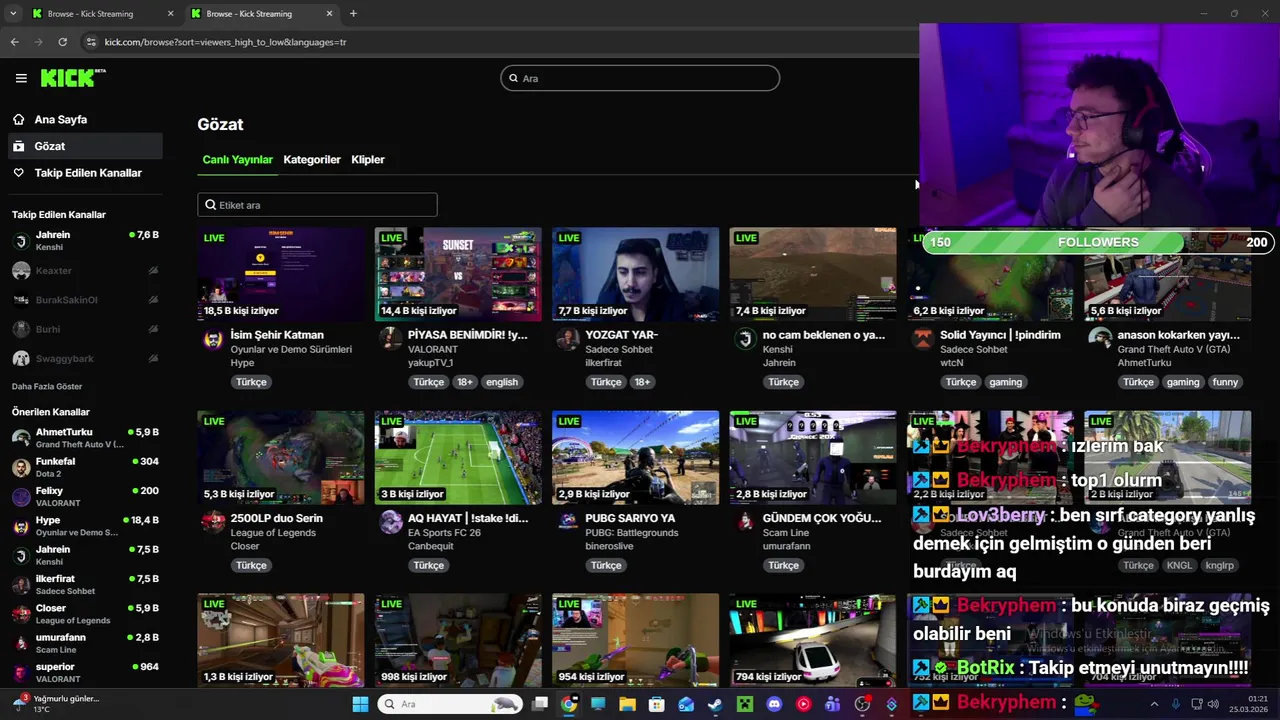This screenshot has height=720, width=1280.
Task: Open VALORANT category link under PİYASA BENİMDİR
Action: click(432, 349)
